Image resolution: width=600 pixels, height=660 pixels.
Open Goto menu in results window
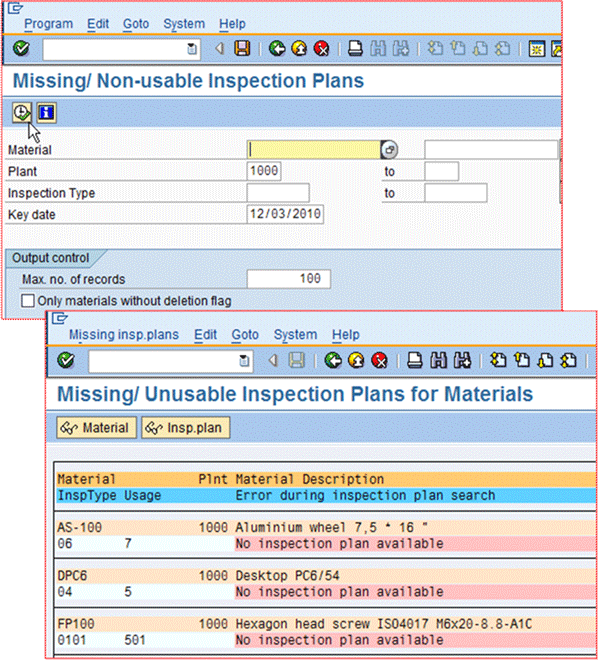pos(245,335)
